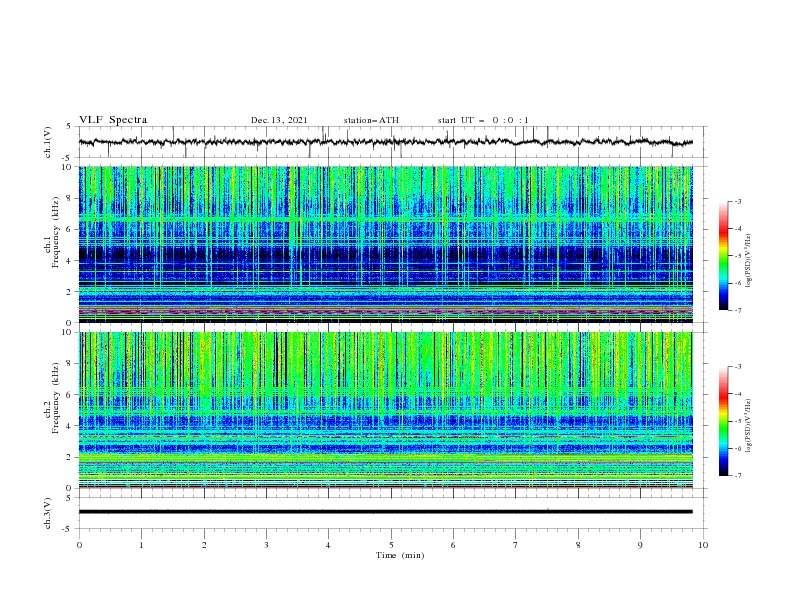This screenshot has height=612, width=792.
Task: Click the "Time (min)" x-axis label
Action: pyautogui.click(x=400, y=555)
